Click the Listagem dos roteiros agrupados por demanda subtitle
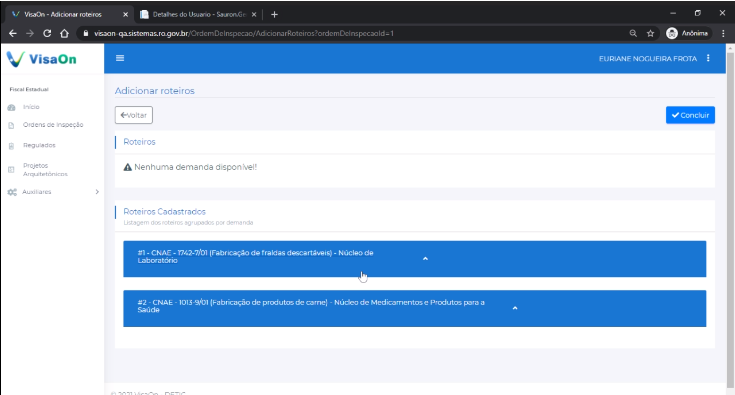The width and height of the screenshot is (735, 395). [x=188, y=223]
